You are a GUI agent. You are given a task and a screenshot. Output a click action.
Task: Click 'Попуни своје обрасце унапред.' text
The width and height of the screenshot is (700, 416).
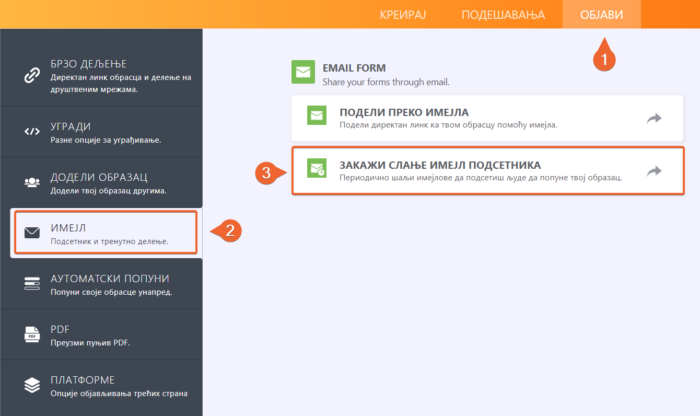coord(111,292)
